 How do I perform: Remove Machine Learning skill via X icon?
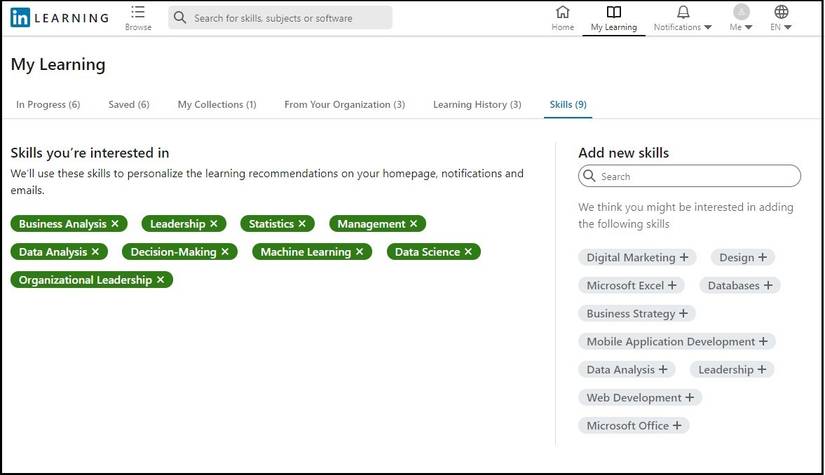click(x=359, y=251)
